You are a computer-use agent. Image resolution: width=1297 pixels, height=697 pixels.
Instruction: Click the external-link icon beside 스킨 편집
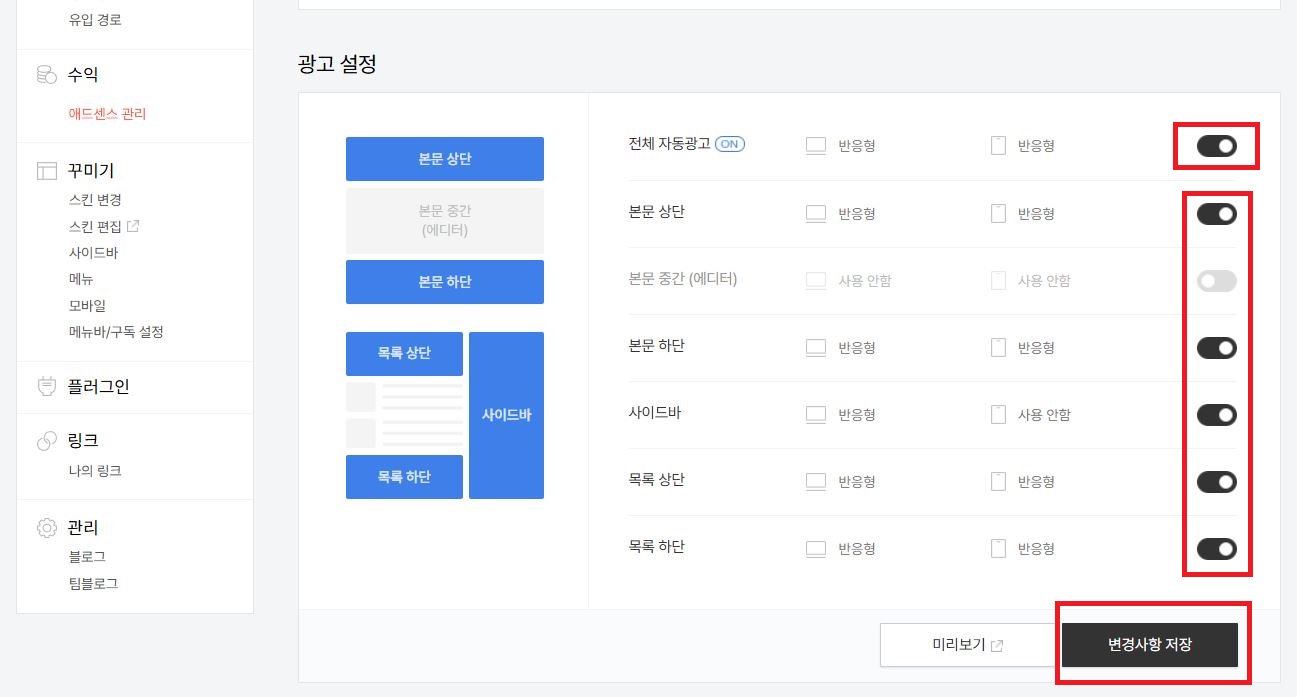134,226
